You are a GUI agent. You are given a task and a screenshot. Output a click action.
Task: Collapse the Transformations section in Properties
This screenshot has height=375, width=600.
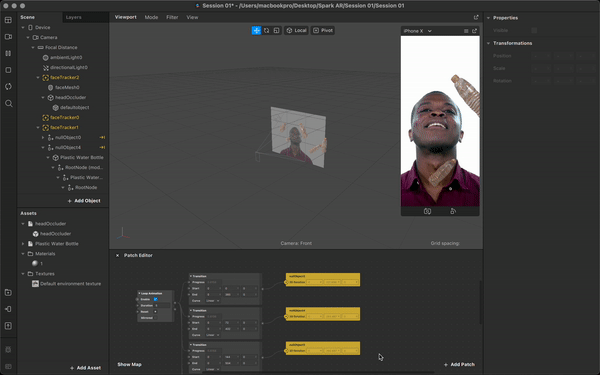point(488,43)
